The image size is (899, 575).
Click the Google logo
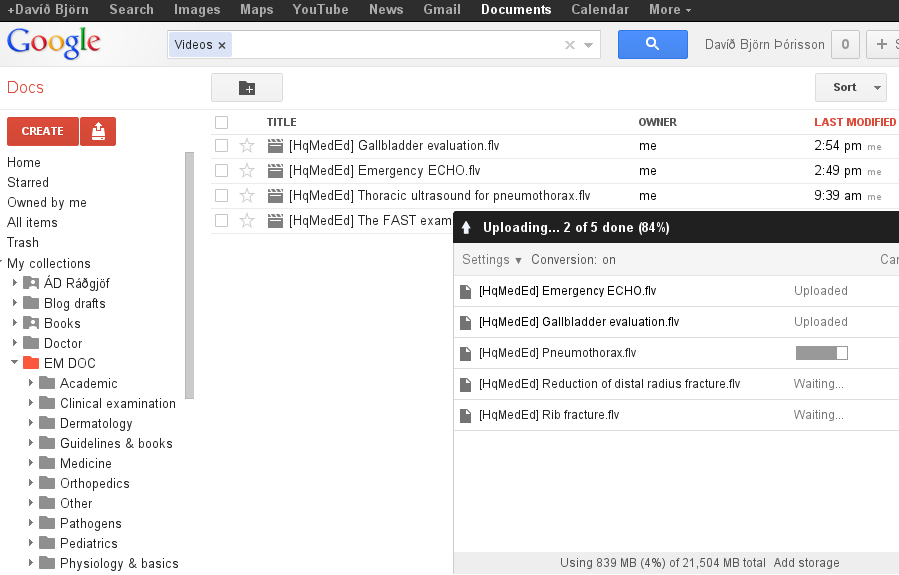[54, 44]
